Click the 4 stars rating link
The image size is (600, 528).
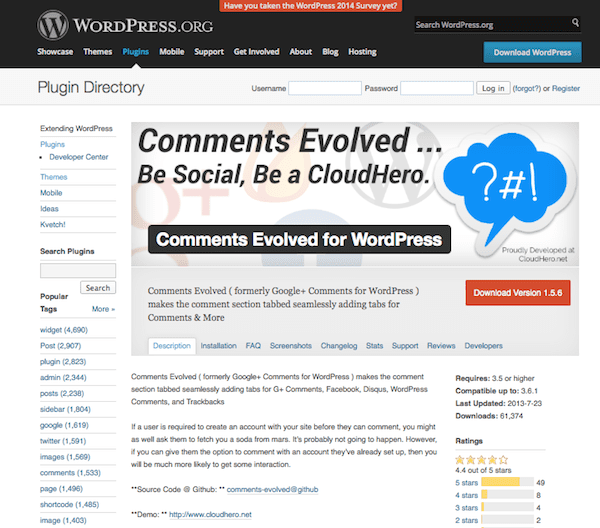pos(466,495)
